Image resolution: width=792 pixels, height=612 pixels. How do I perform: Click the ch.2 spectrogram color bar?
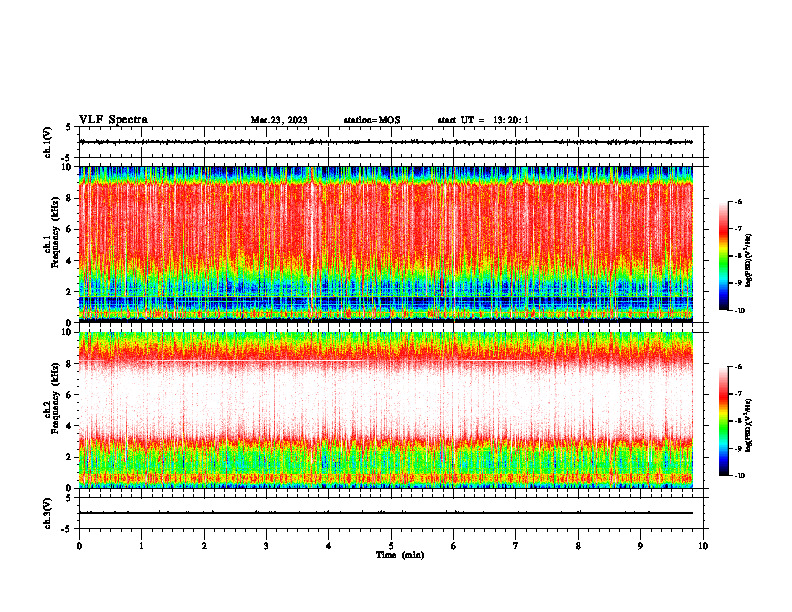point(724,421)
